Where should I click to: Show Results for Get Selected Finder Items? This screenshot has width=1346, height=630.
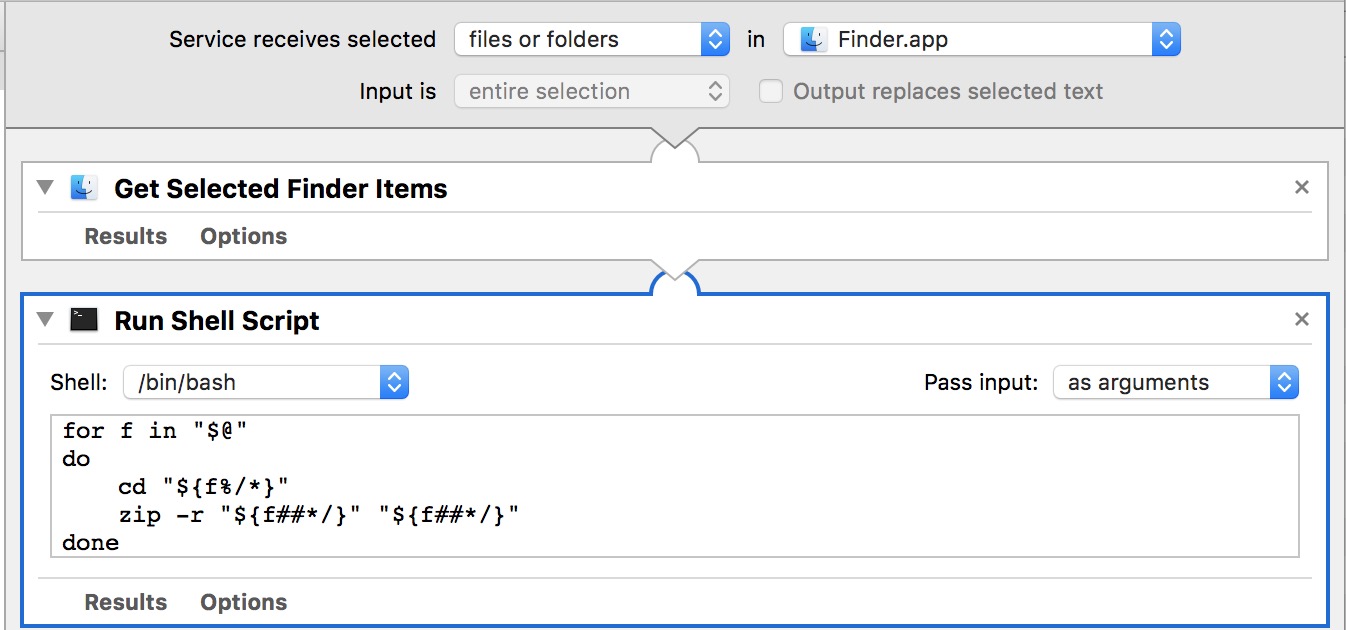coord(126,237)
